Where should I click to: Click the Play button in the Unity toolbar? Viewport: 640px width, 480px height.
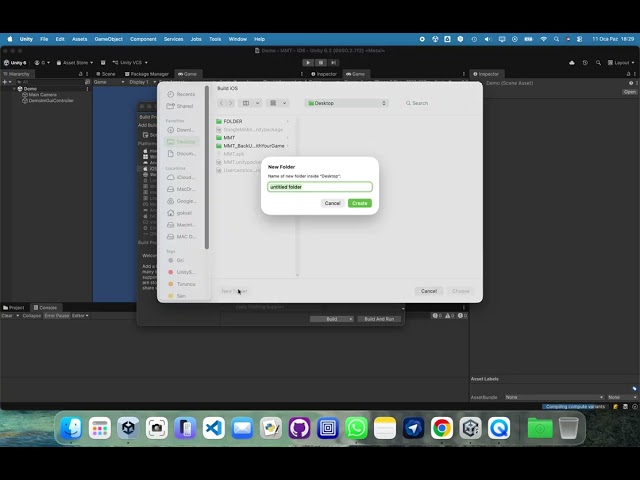click(x=308, y=62)
